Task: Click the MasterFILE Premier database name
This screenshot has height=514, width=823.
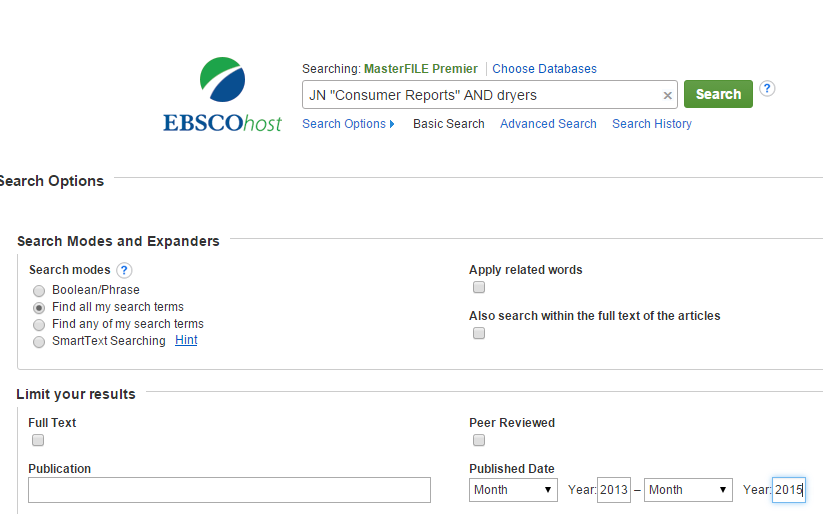Action: (x=420, y=69)
